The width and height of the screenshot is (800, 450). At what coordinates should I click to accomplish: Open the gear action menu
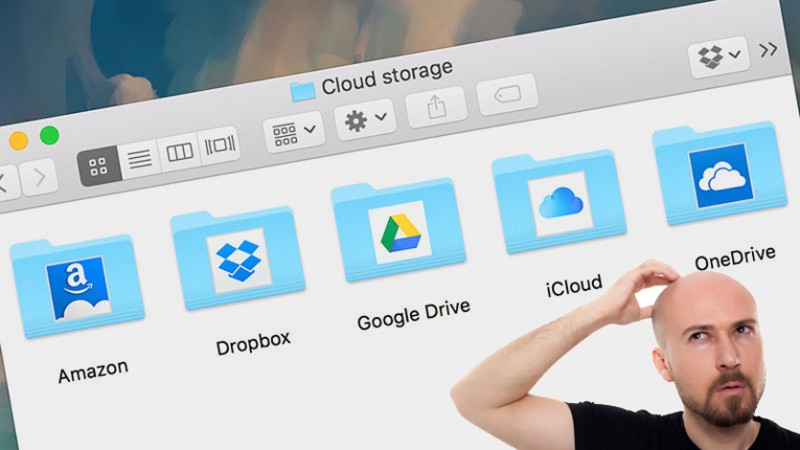(x=365, y=120)
